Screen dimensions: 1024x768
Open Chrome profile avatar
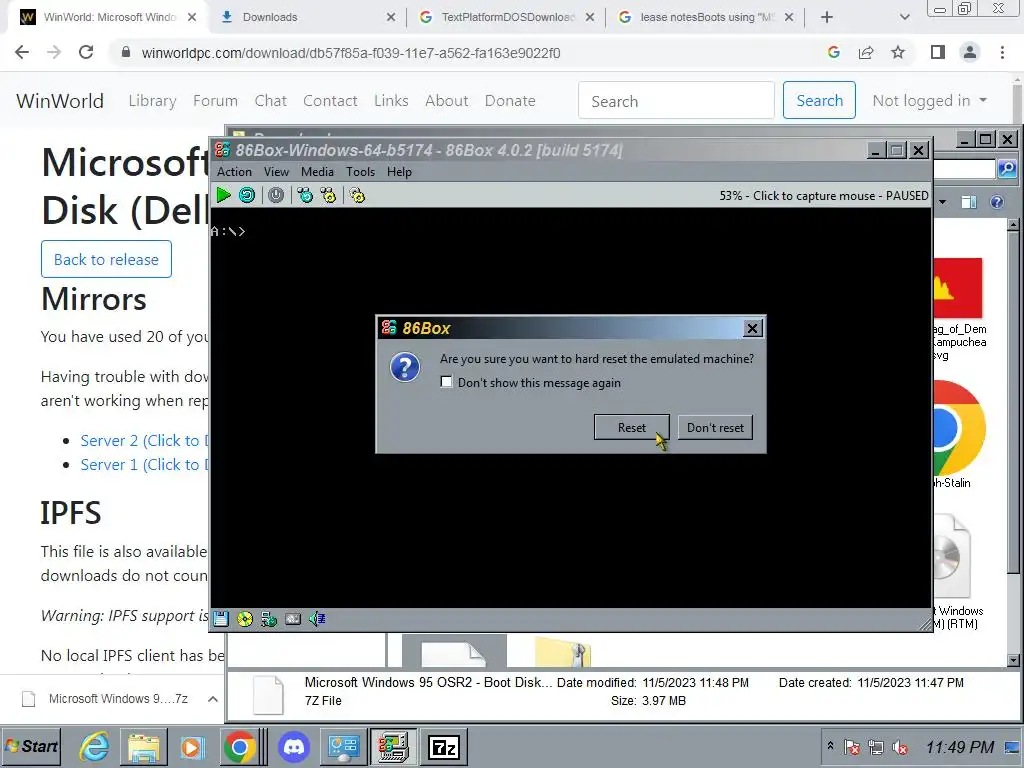(970, 52)
